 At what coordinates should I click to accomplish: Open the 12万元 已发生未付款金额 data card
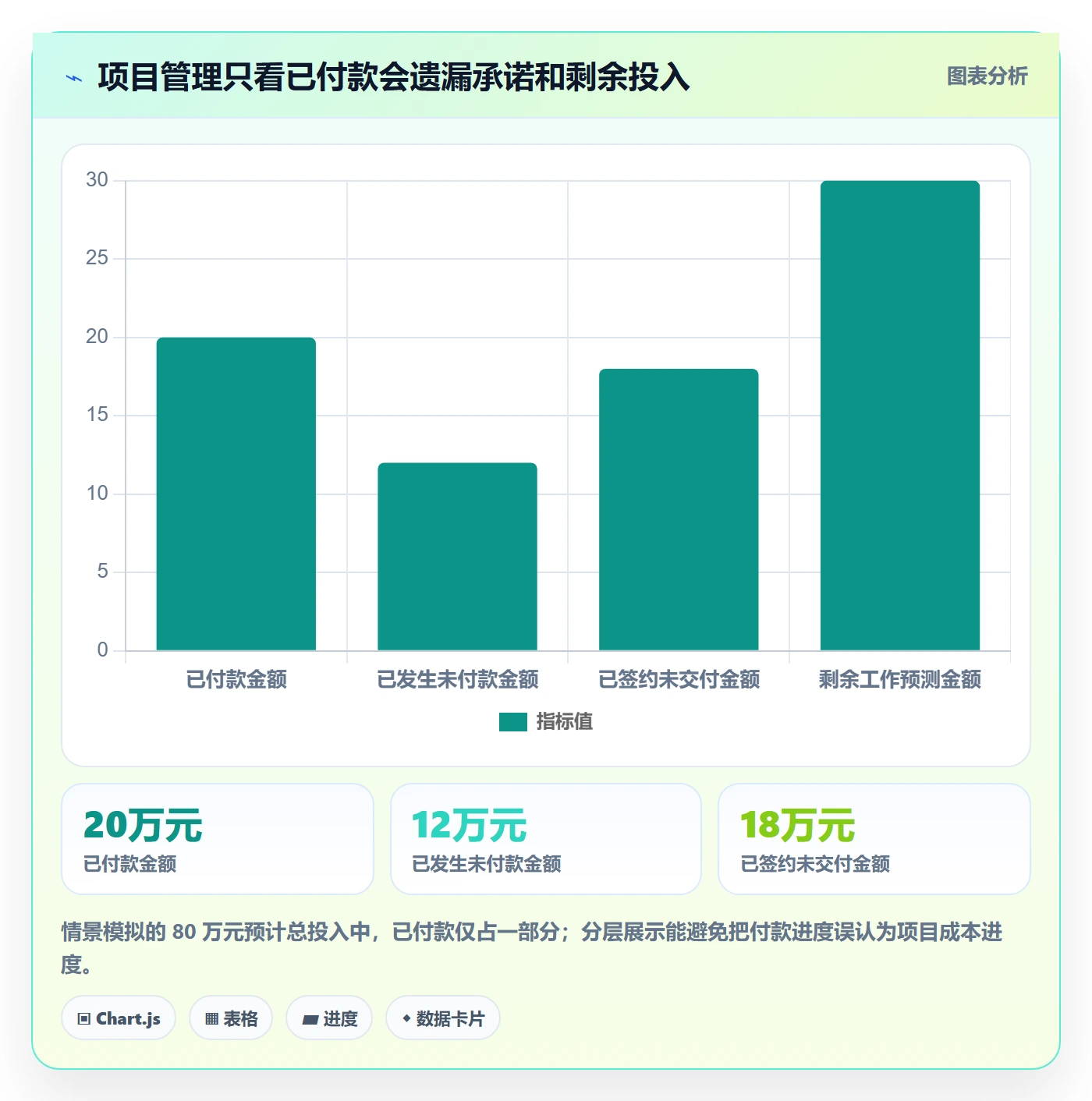[546, 839]
